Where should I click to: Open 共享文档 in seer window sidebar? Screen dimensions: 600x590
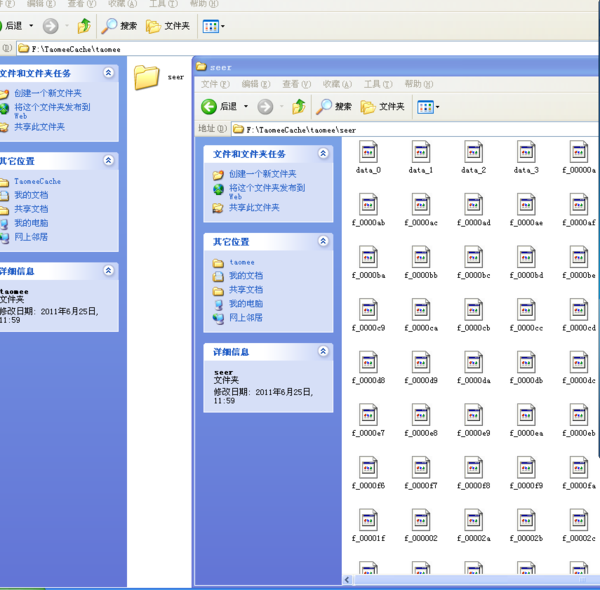[246, 290]
